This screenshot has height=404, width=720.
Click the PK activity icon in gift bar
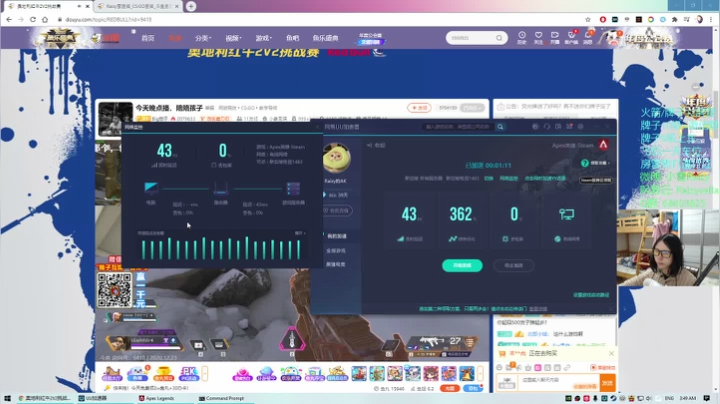(189, 374)
